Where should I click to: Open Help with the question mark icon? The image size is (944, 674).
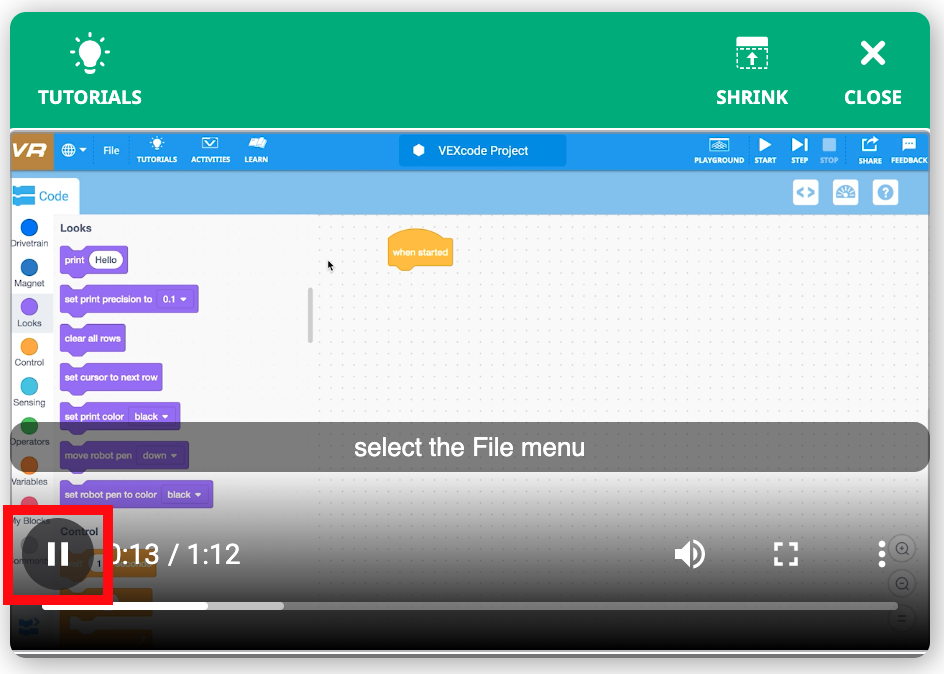point(885,192)
